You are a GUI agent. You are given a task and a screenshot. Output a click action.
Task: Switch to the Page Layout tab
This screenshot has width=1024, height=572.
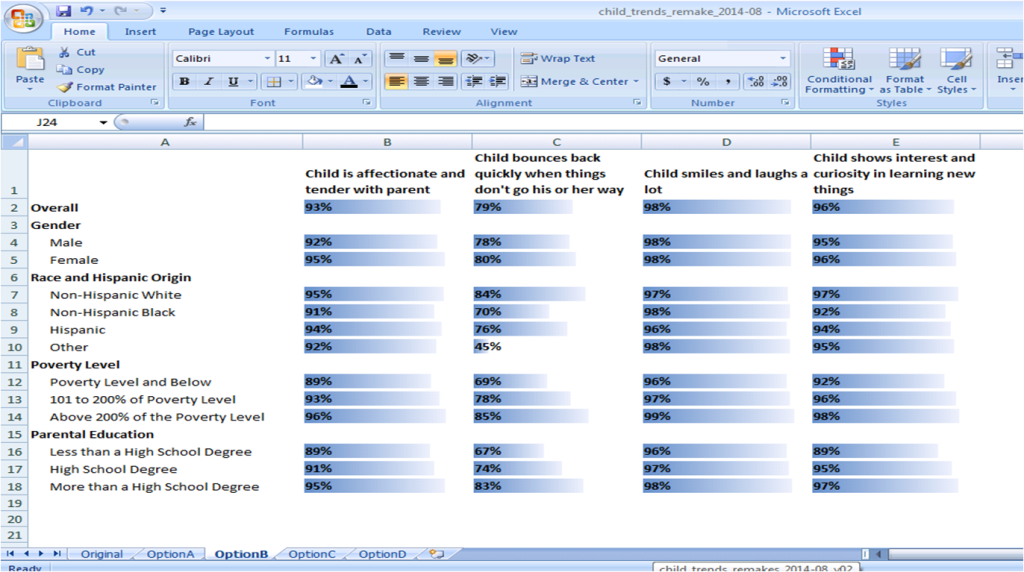221,31
